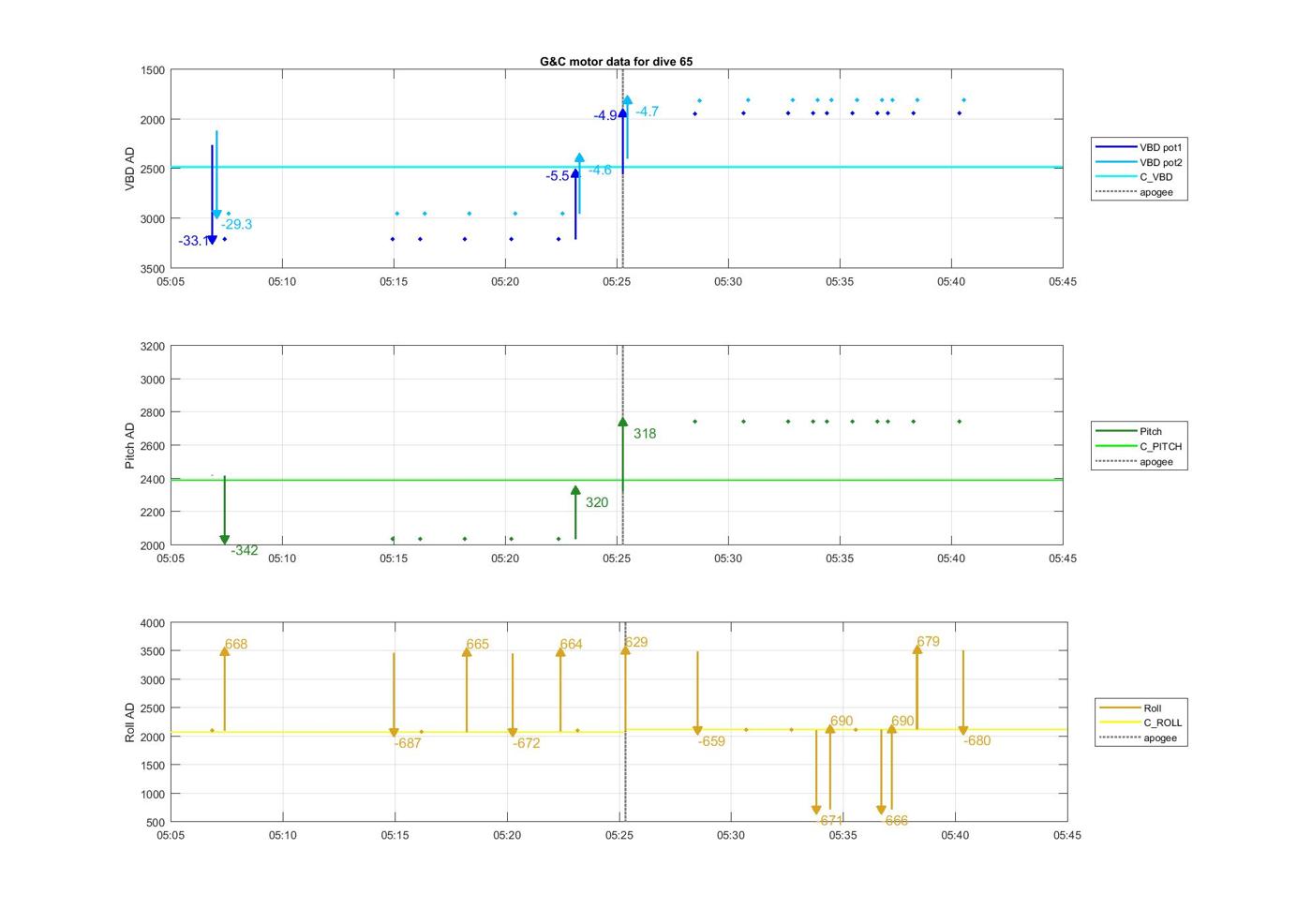Click the '320' pitch data label
This screenshot has height=924, width=1312.
pyautogui.click(x=597, y=502)
